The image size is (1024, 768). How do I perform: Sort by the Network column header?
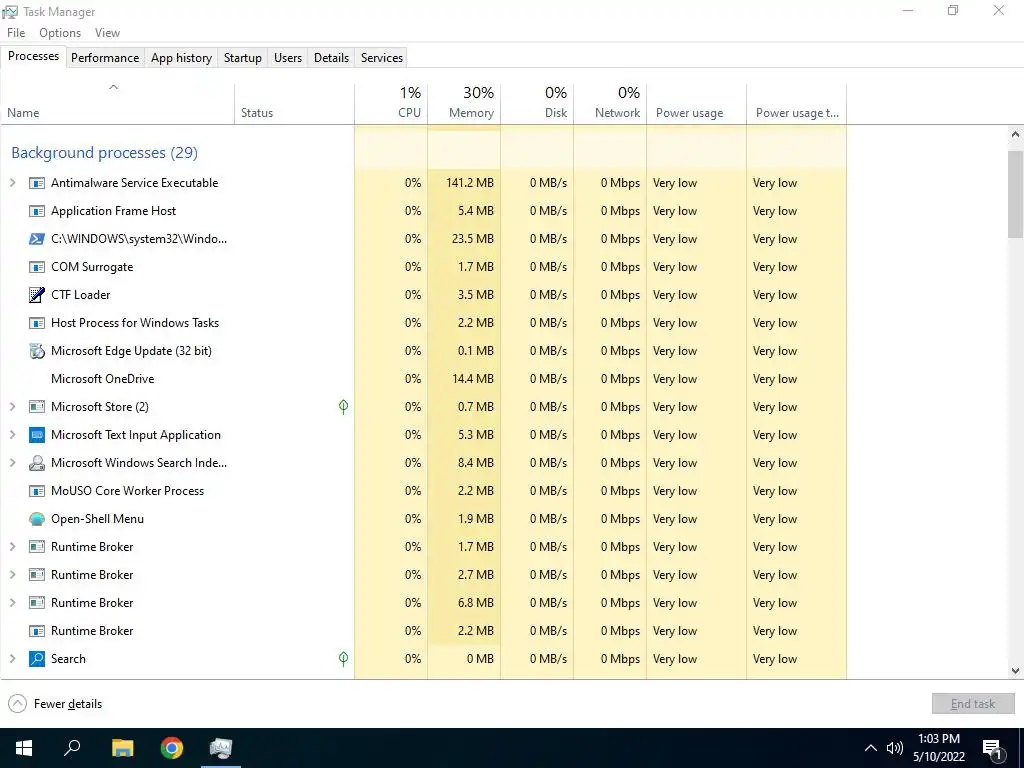pos(611,103)
